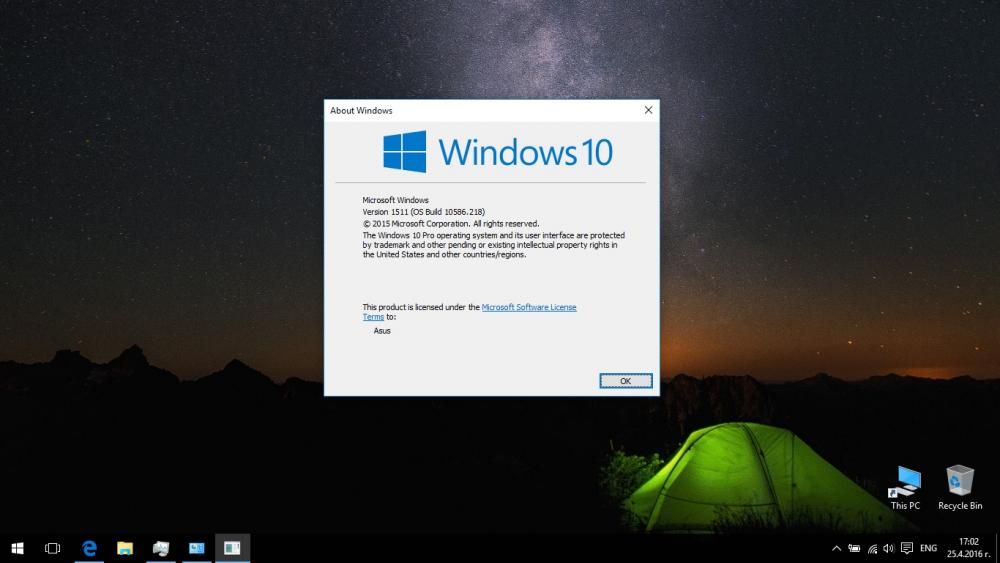1000x563 pixels.
Task: Select the blue window app taskbar icon
Action: (x=196, y=548)
